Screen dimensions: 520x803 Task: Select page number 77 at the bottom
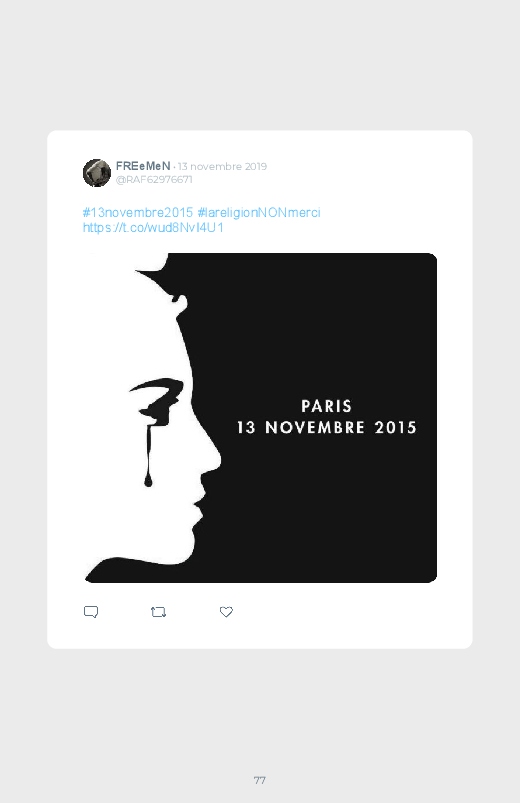[x=260, y=780]
